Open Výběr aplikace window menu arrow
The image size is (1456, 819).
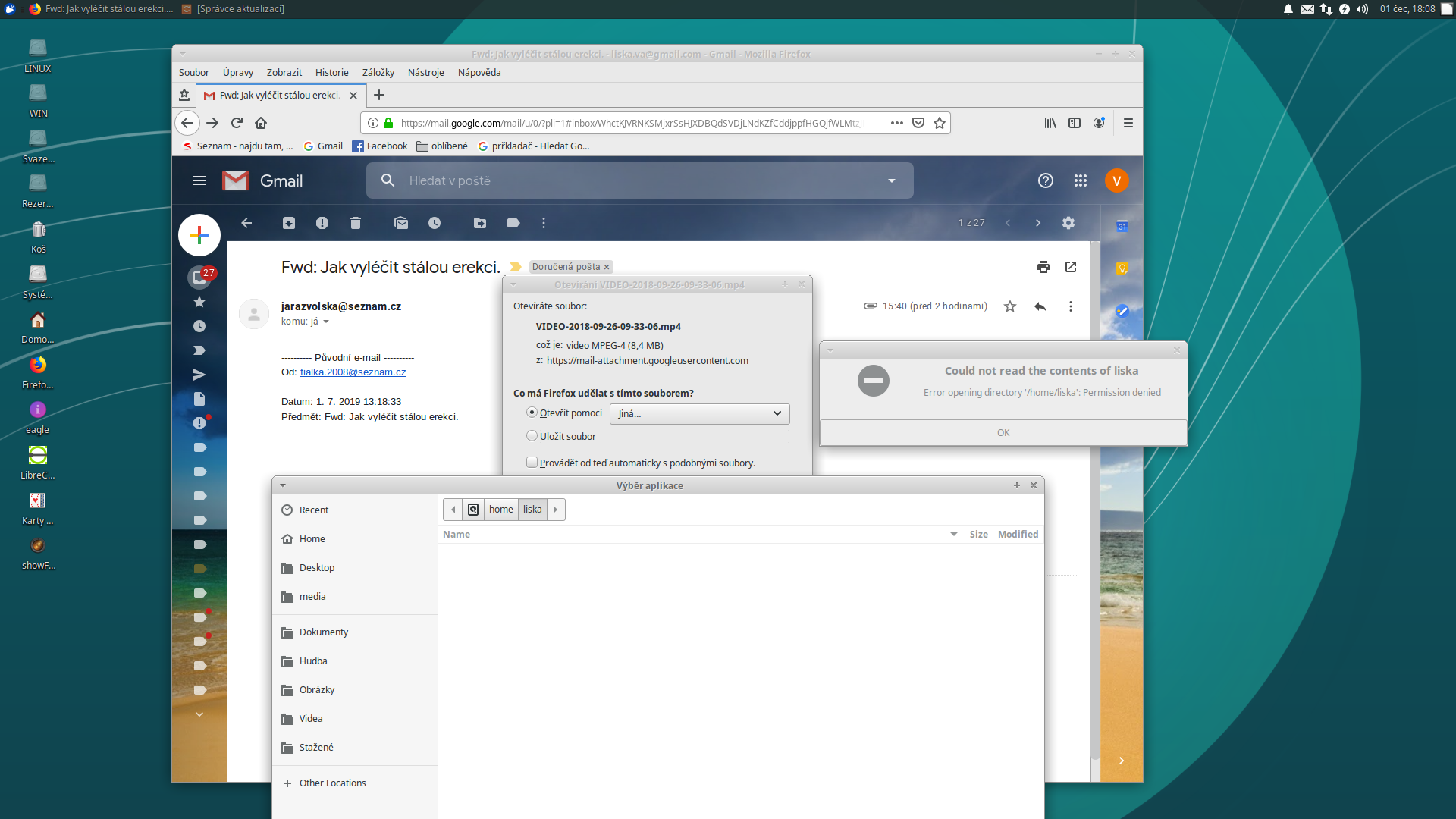pos(283,485)
